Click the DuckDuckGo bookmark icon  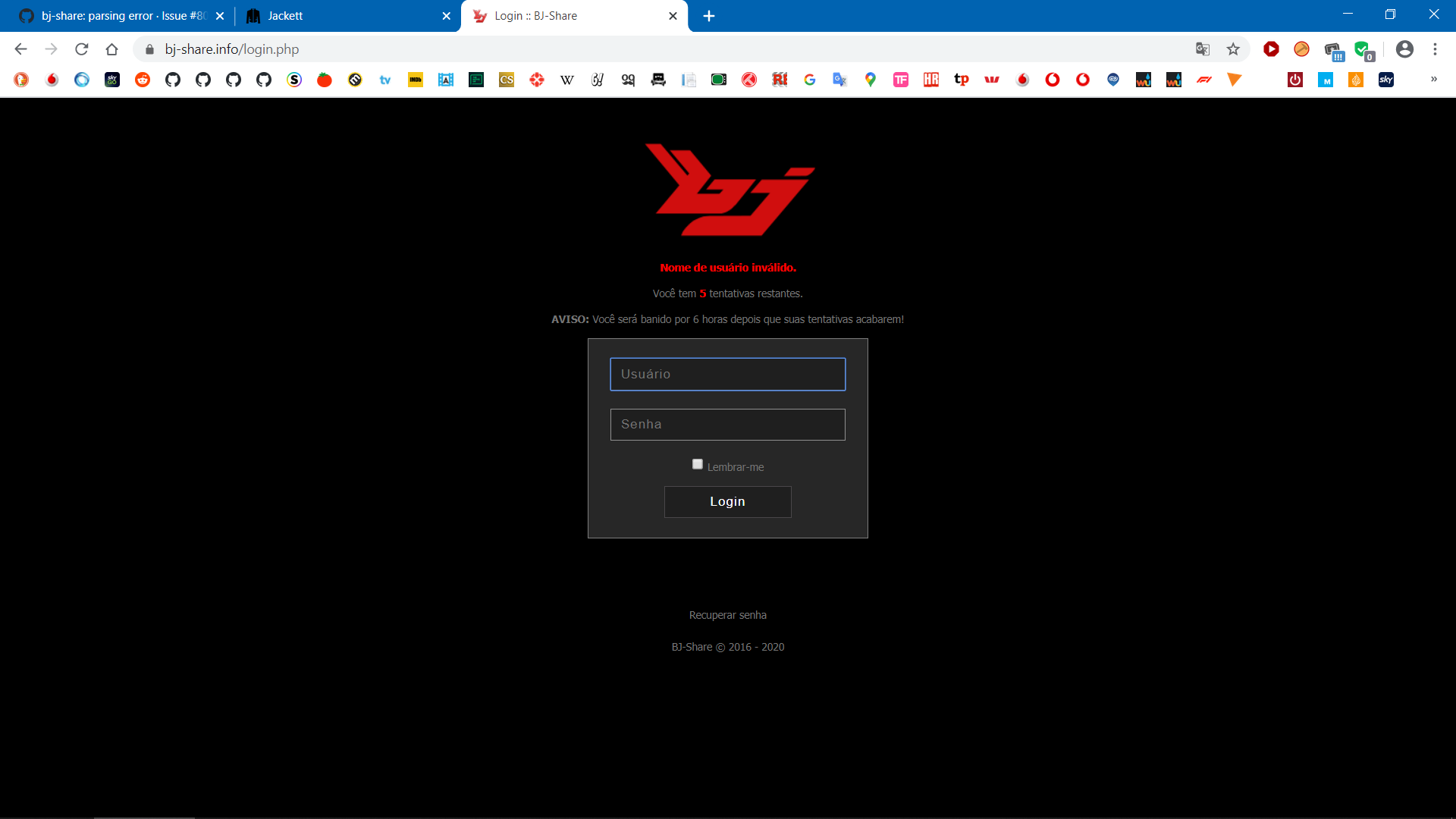click(21, 80)
